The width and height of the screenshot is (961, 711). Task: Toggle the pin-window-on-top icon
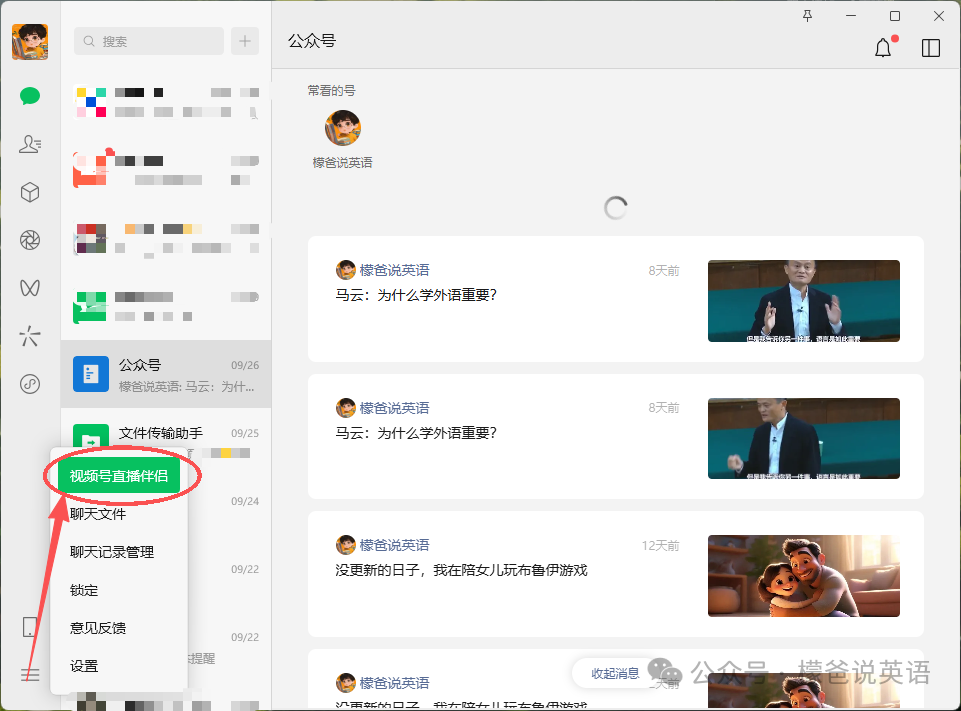tap(807, 16)
